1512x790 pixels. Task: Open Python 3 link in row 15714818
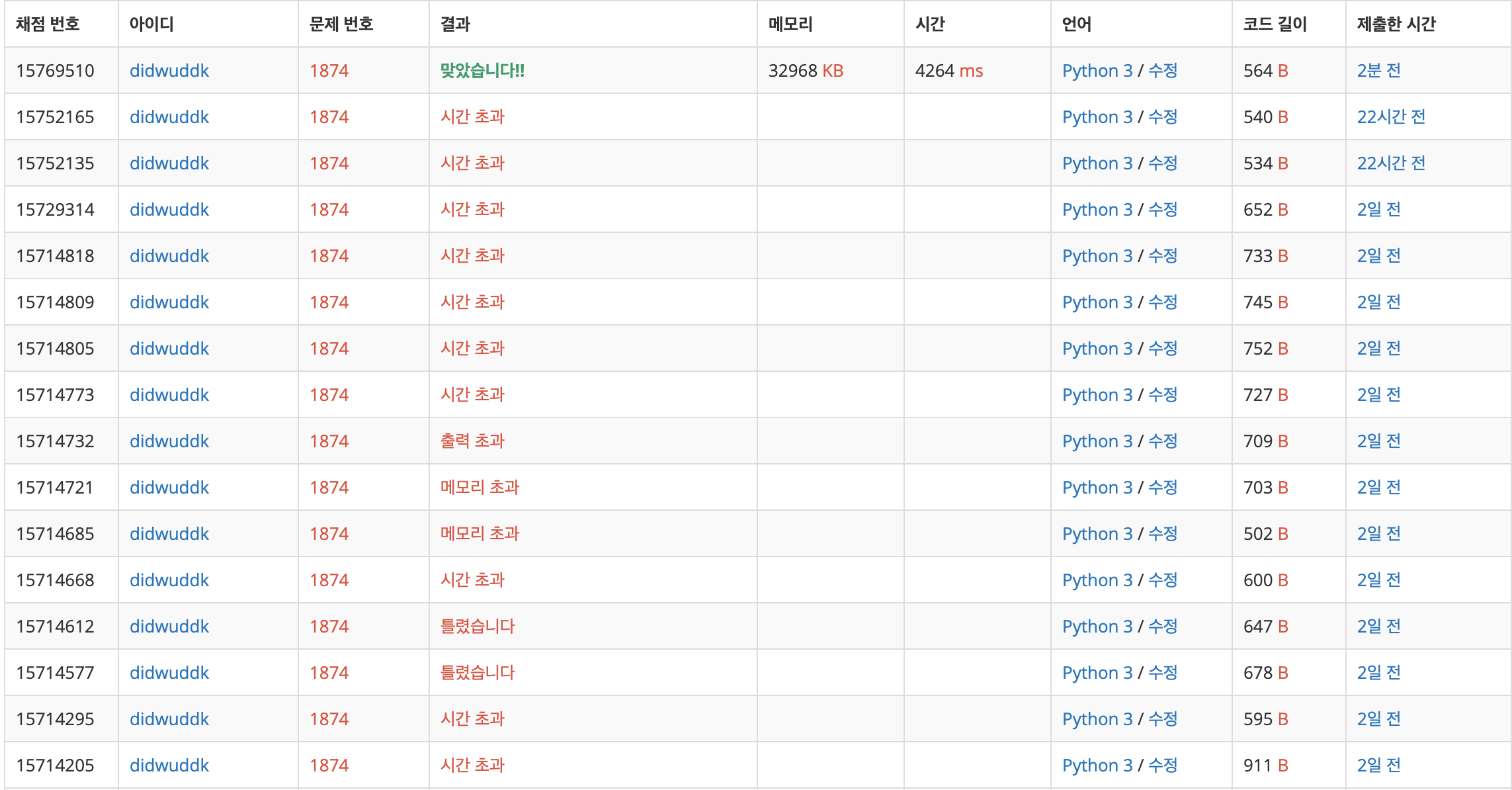(1097, 256)
